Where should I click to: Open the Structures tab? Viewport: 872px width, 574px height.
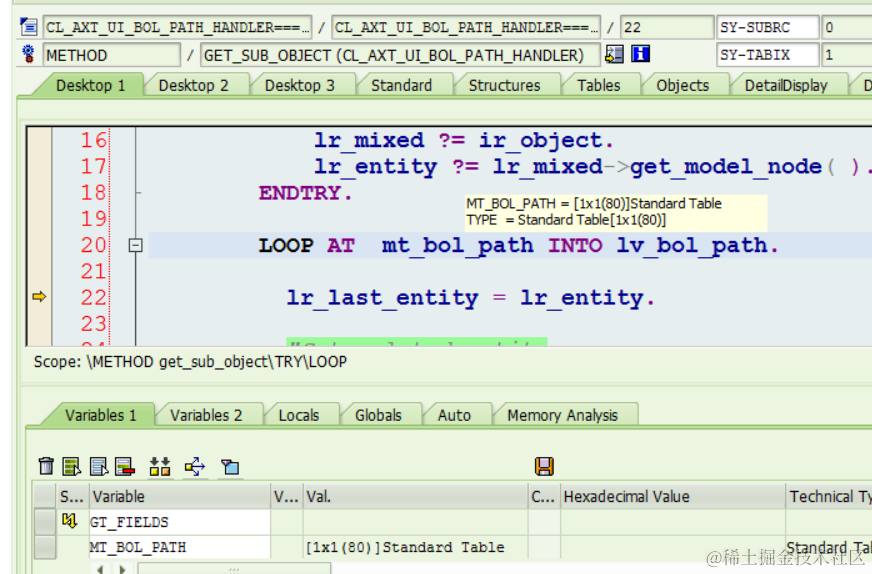click(x=504, y=85)
